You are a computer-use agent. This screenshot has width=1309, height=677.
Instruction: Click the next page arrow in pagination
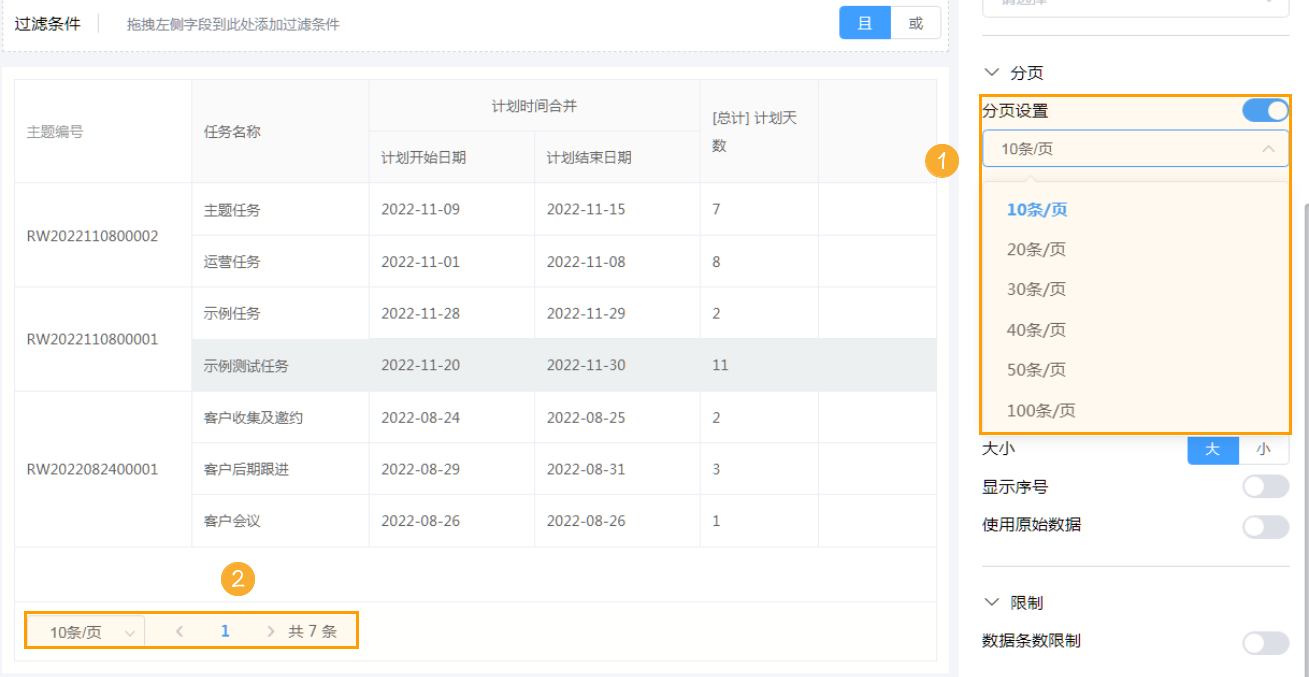tap(270, 631)
